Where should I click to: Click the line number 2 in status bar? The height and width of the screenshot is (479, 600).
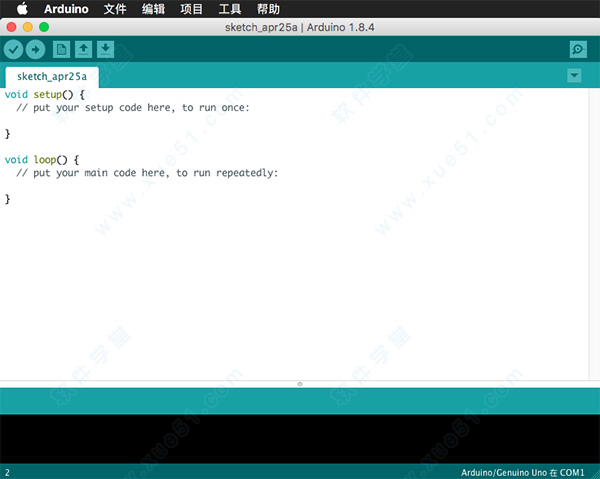7,473
